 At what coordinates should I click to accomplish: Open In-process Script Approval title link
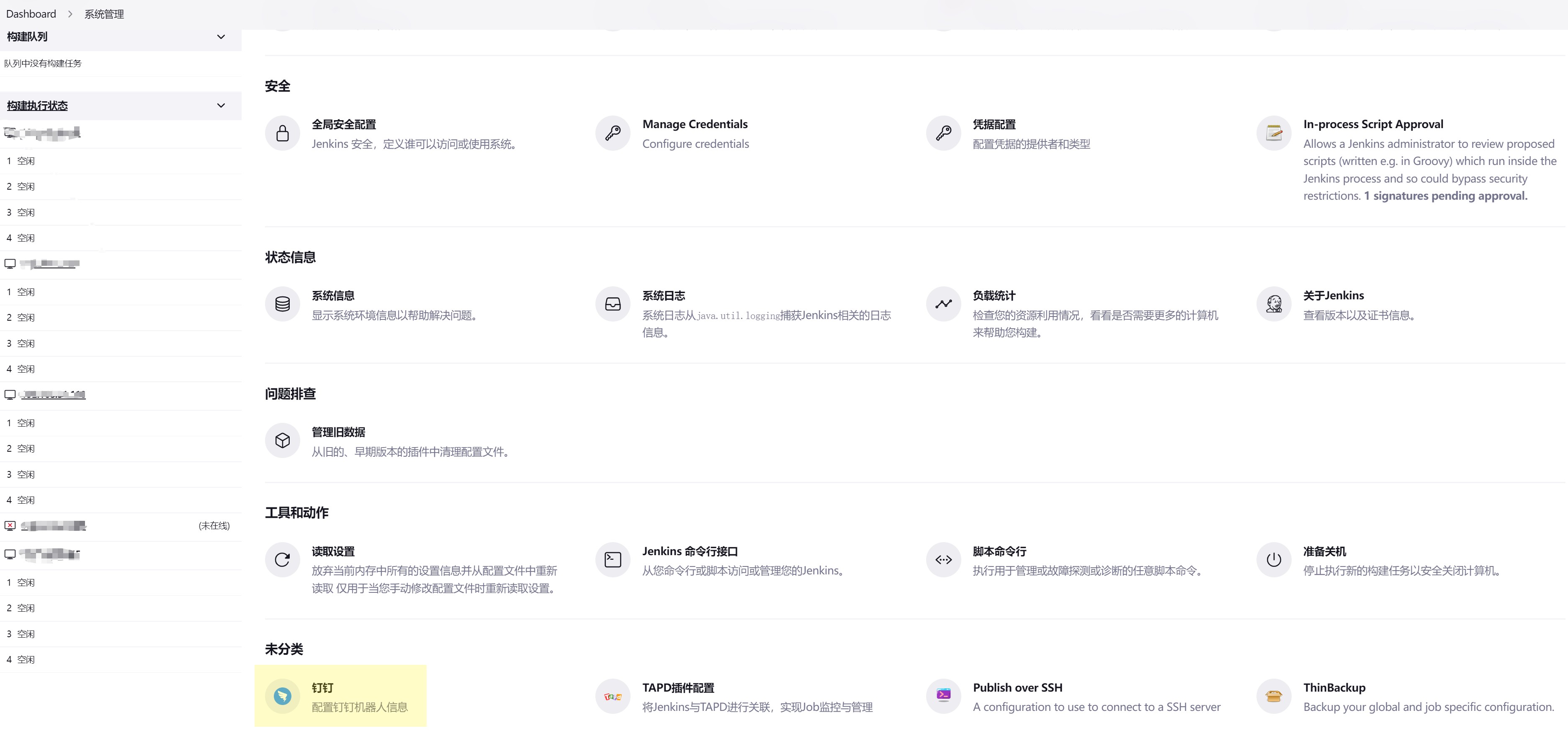1373,124
